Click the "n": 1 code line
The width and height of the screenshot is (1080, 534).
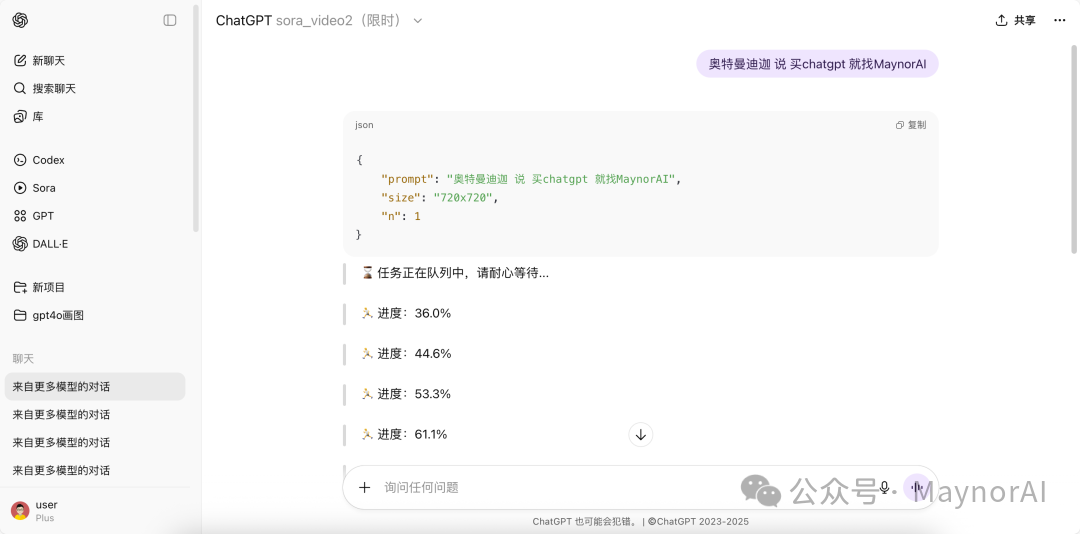401,216
